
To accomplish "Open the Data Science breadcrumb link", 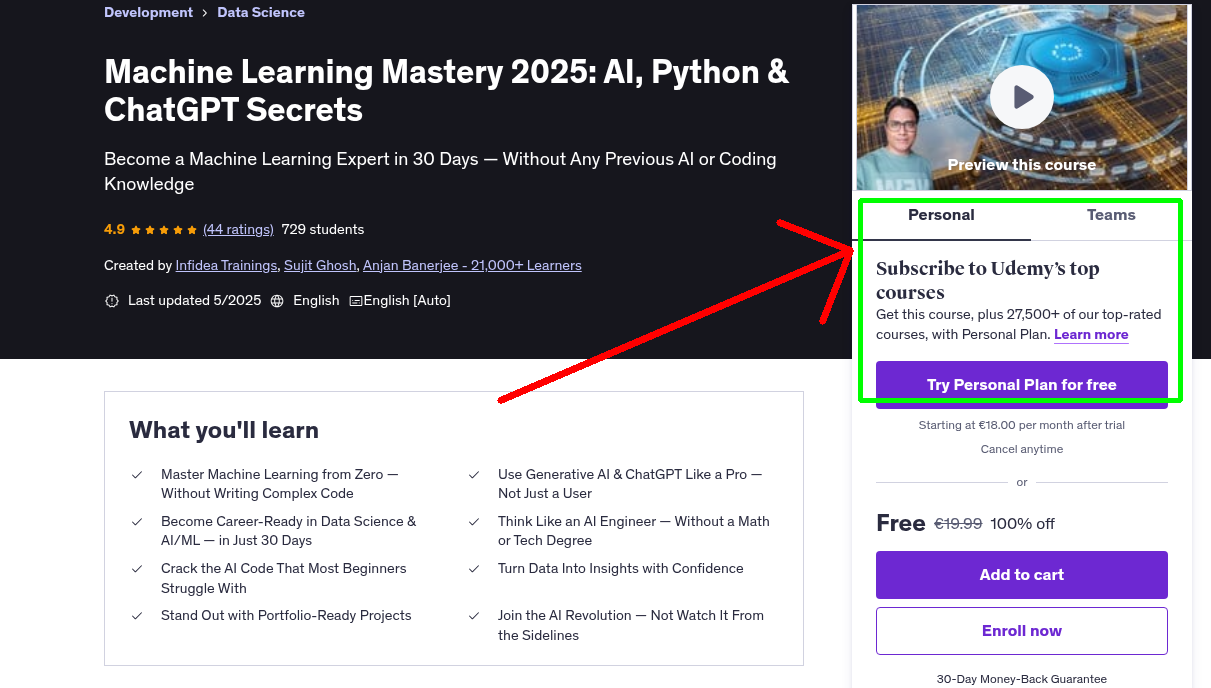I will coord(261,12).
